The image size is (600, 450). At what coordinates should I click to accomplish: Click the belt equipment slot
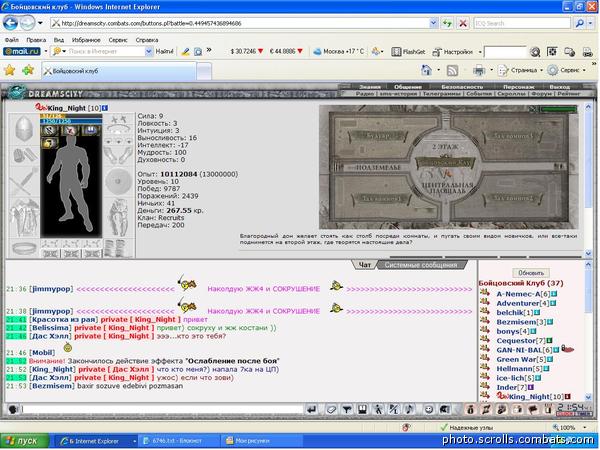24,249
